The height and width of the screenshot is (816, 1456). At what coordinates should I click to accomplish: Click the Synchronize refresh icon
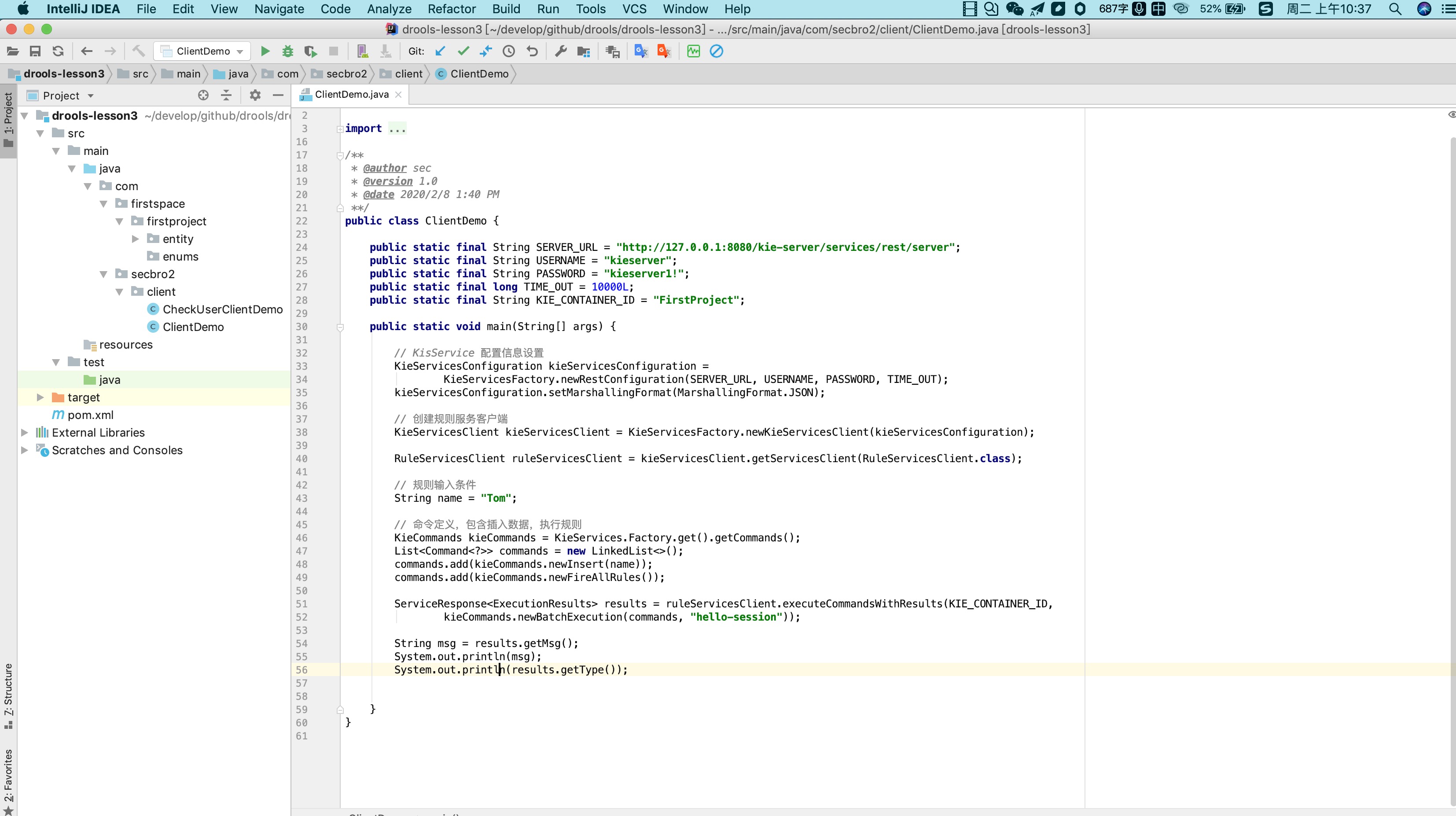(x=58, y=51)
